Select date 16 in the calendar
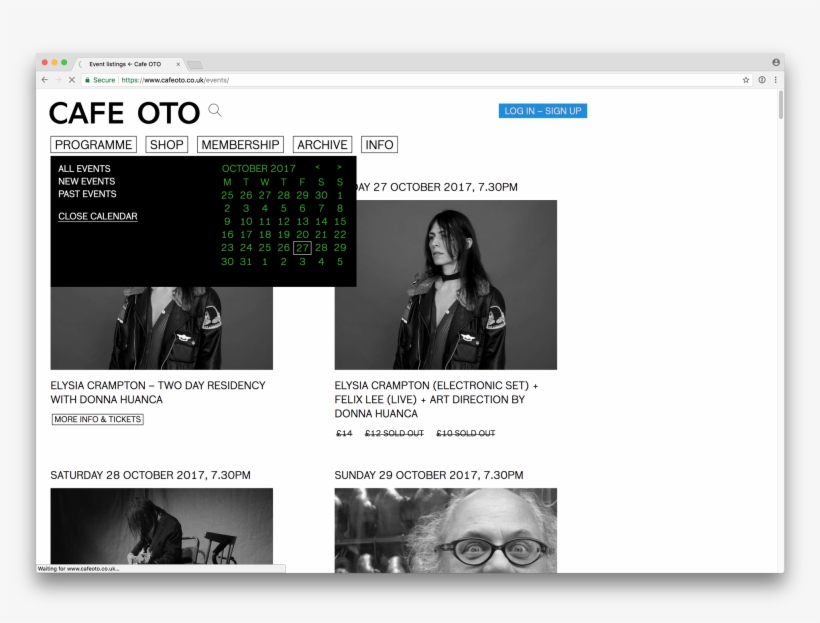This screenshot has height=623, width=820. tap(227, 234)
